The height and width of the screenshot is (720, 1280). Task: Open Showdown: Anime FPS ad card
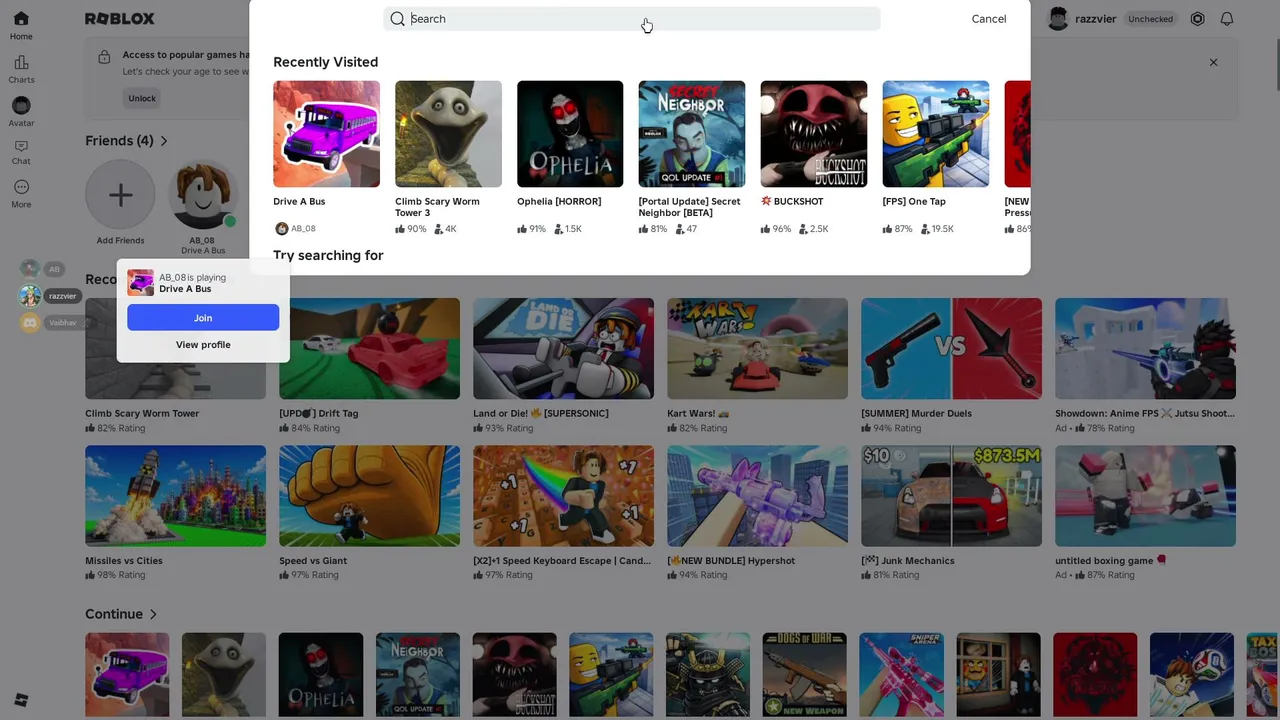tap(1145, 349)
